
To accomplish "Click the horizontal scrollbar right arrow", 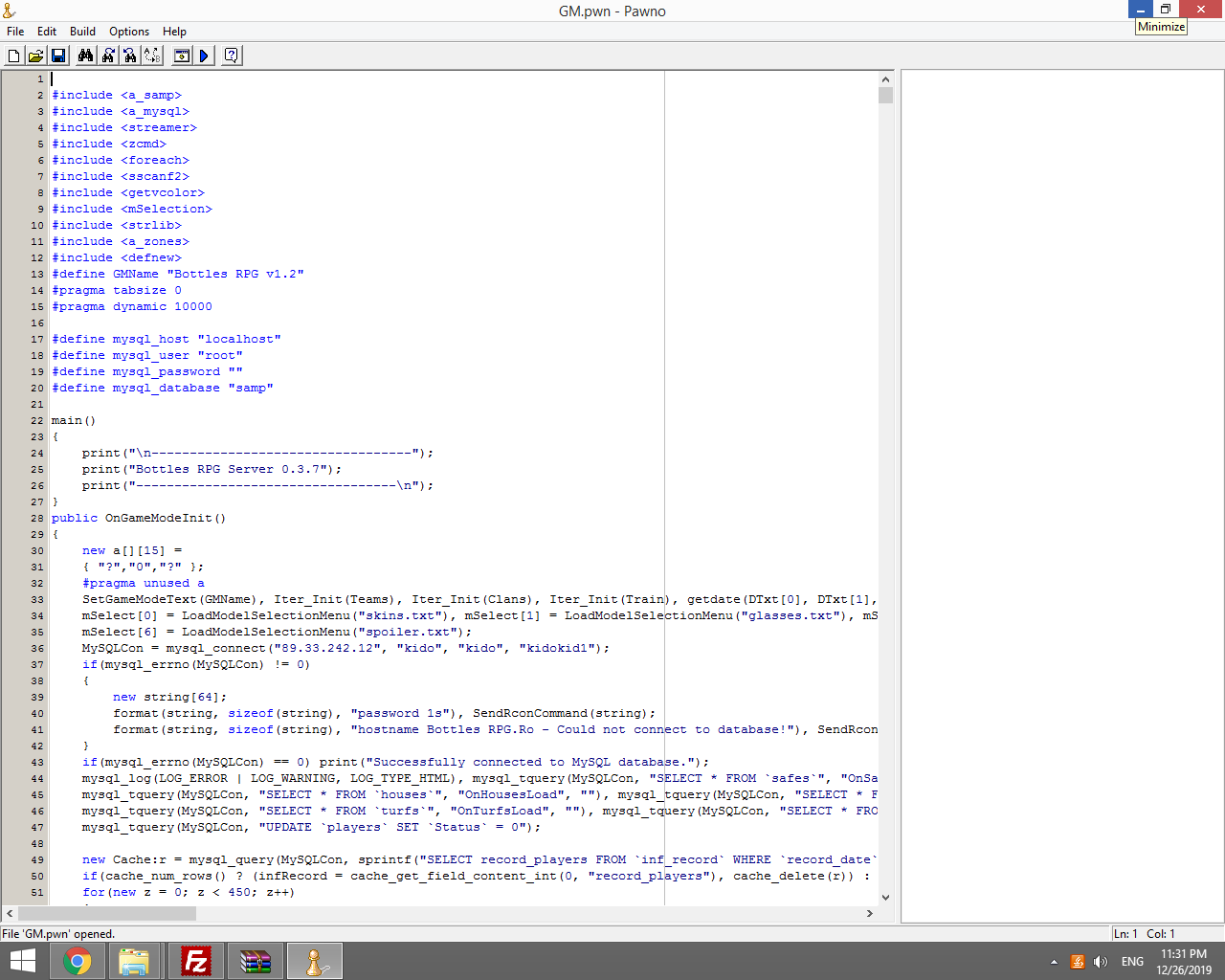I will pos(869,913).
